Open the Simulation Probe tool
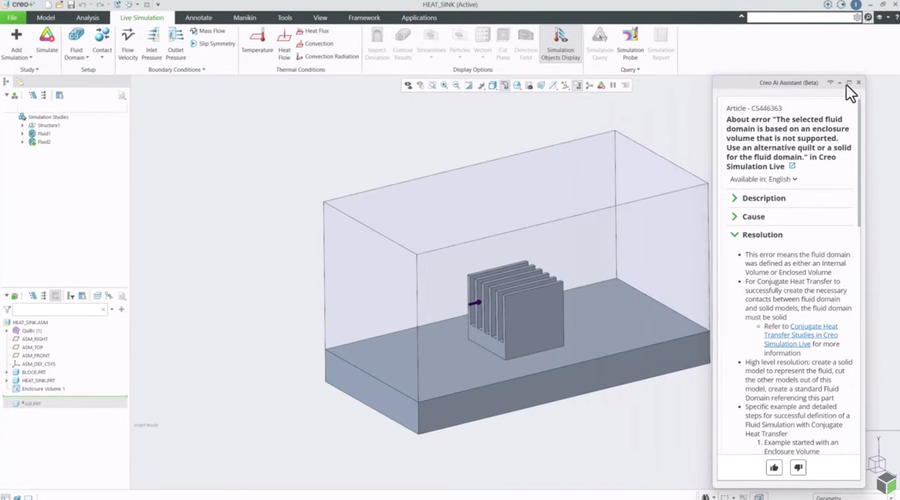Screen dimensions: 900x500 pyautogui.click(x=630, y=44)
